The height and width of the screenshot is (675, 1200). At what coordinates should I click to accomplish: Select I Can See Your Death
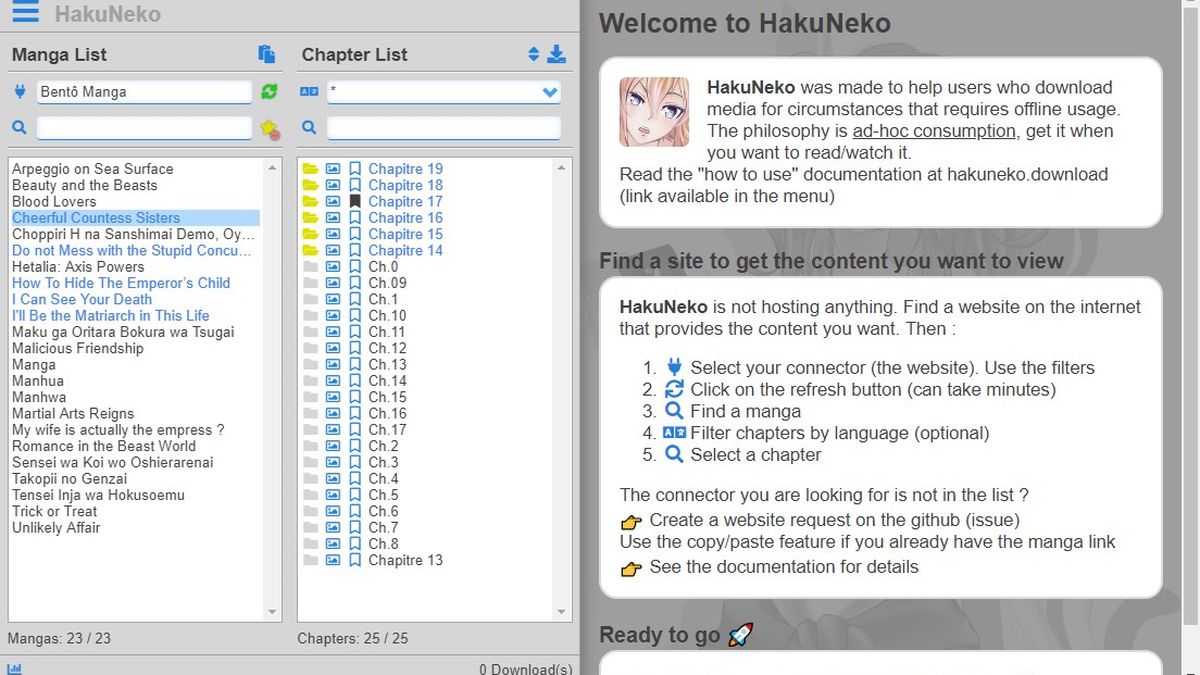pyautogui.click(x=82, y=299)
